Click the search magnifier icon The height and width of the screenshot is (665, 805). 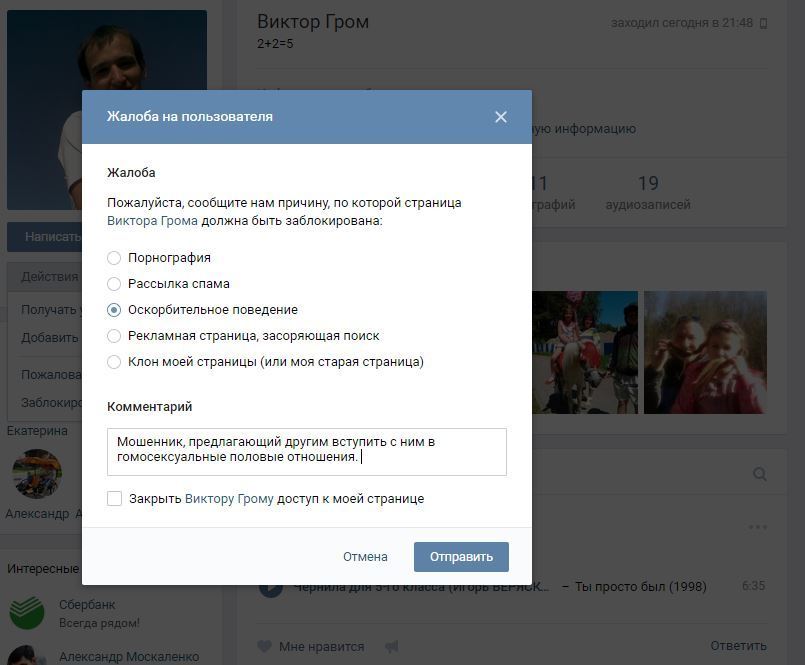760,475
